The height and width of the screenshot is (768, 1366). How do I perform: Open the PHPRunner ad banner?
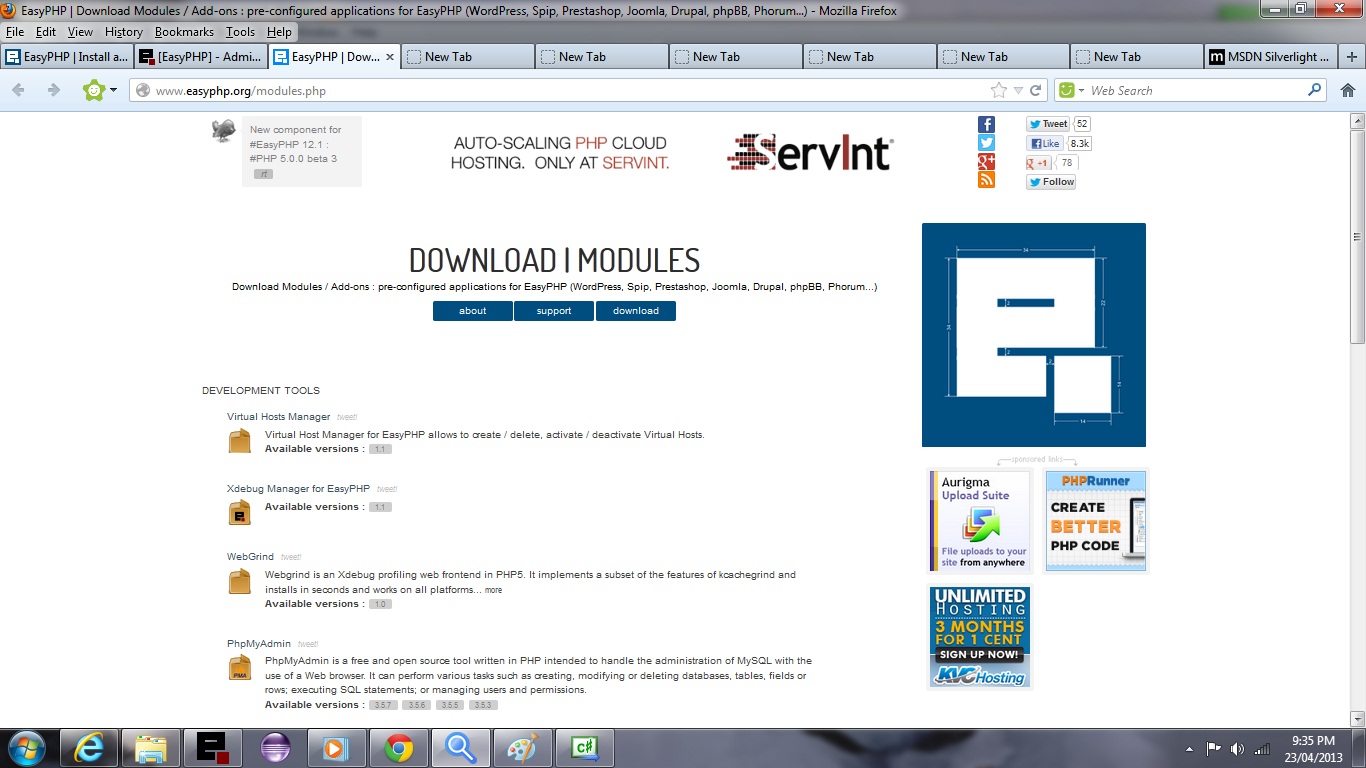[1096, 521]
